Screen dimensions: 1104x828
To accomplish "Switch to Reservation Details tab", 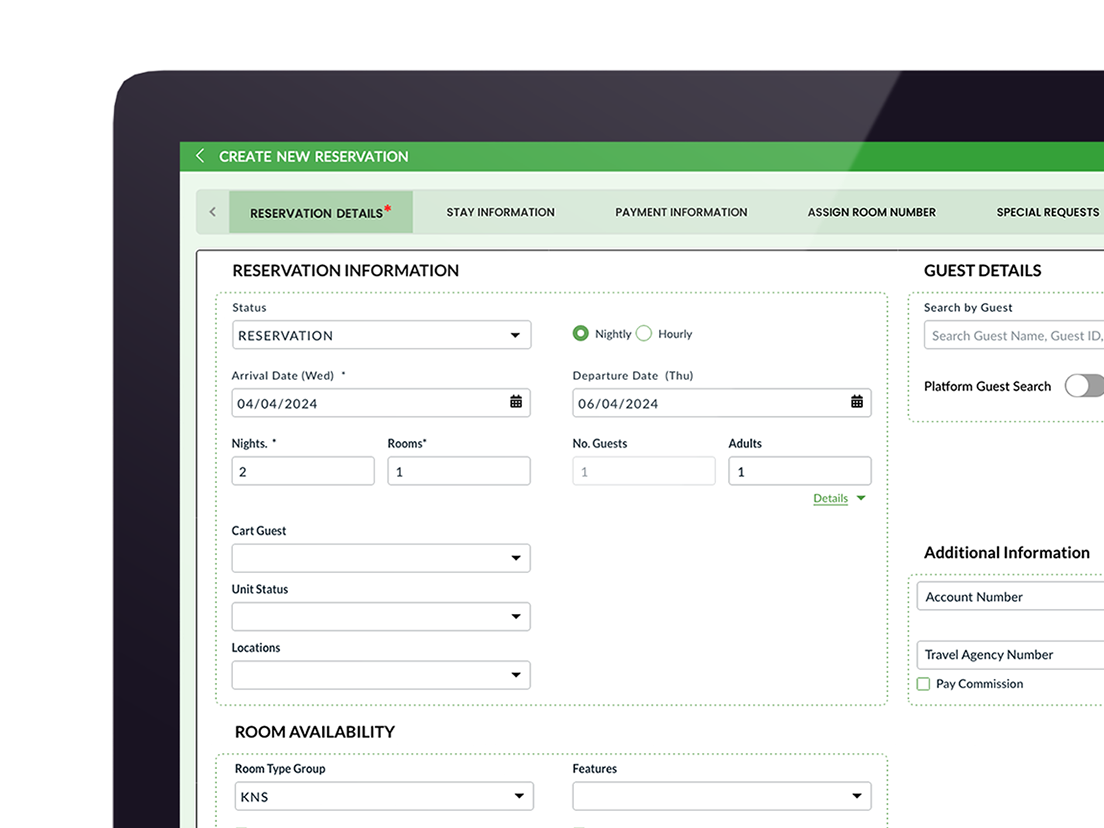I will pyautogui.click(x=320, y=212).
